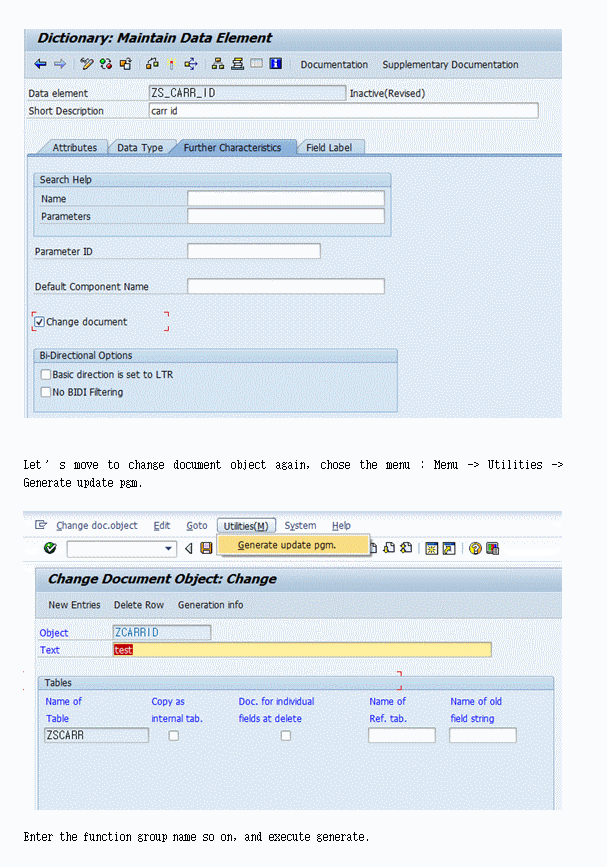This screenshot has height=867, width=607.
Task: Click the Short Description field
Action: [343, 111]
